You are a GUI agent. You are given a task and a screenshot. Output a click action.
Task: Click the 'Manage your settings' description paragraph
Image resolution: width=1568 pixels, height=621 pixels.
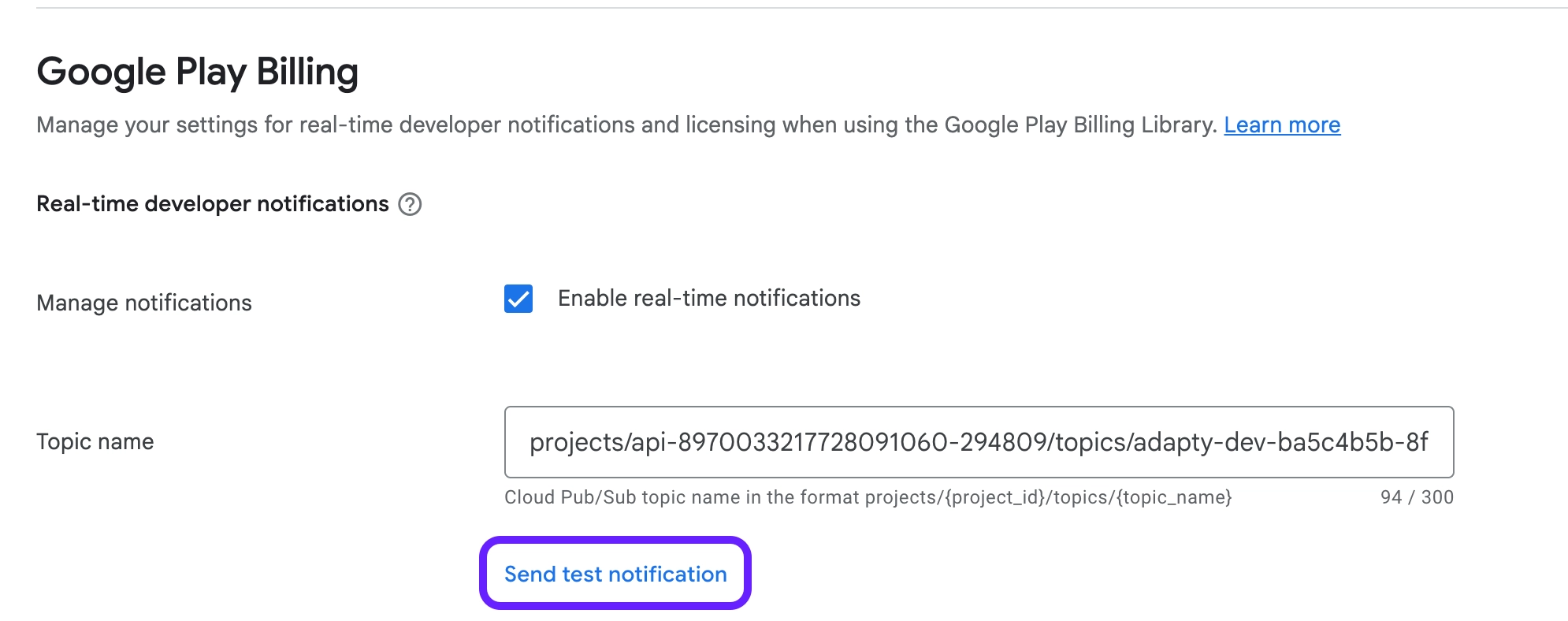click(x=627, y=125)
